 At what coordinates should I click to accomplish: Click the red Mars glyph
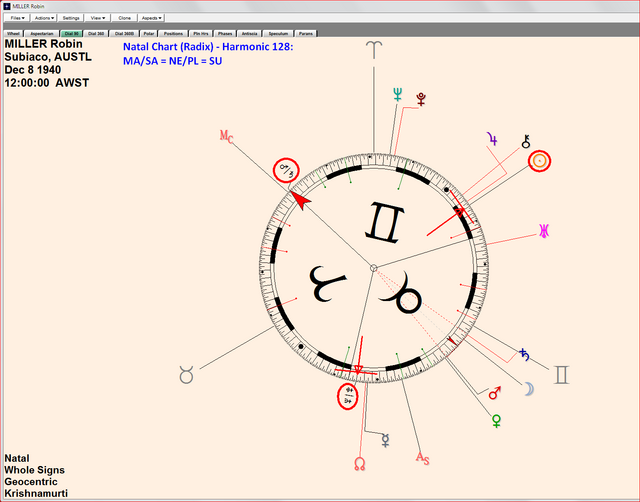[x=495, y=393]
